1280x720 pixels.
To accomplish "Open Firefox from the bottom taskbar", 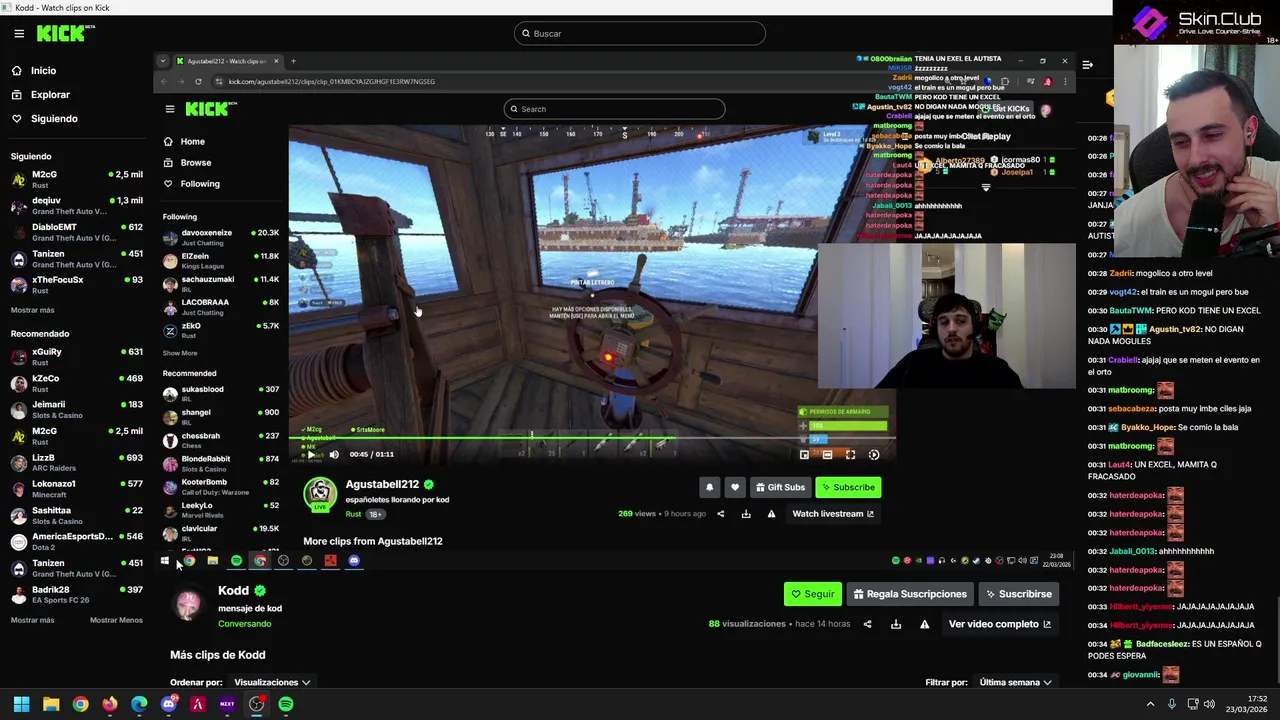I will (x=110, y=704).
